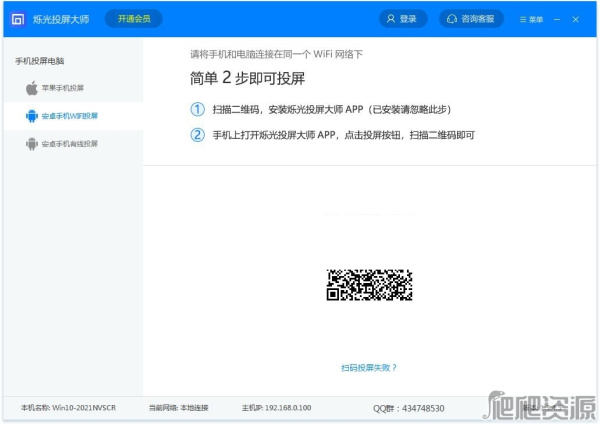
Task: Click the user avatar icon beside 登录
Action: tap(391, 19)
